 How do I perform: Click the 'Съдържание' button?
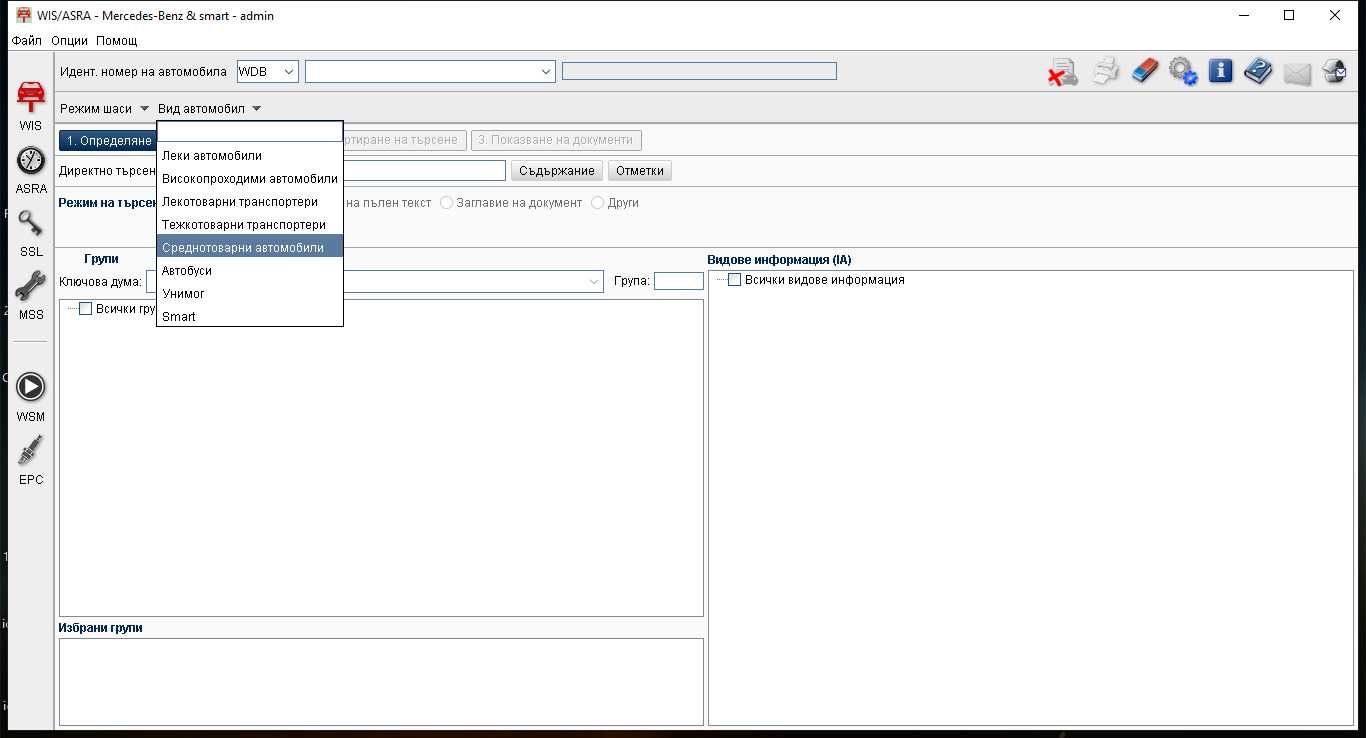tap(557, 171)
